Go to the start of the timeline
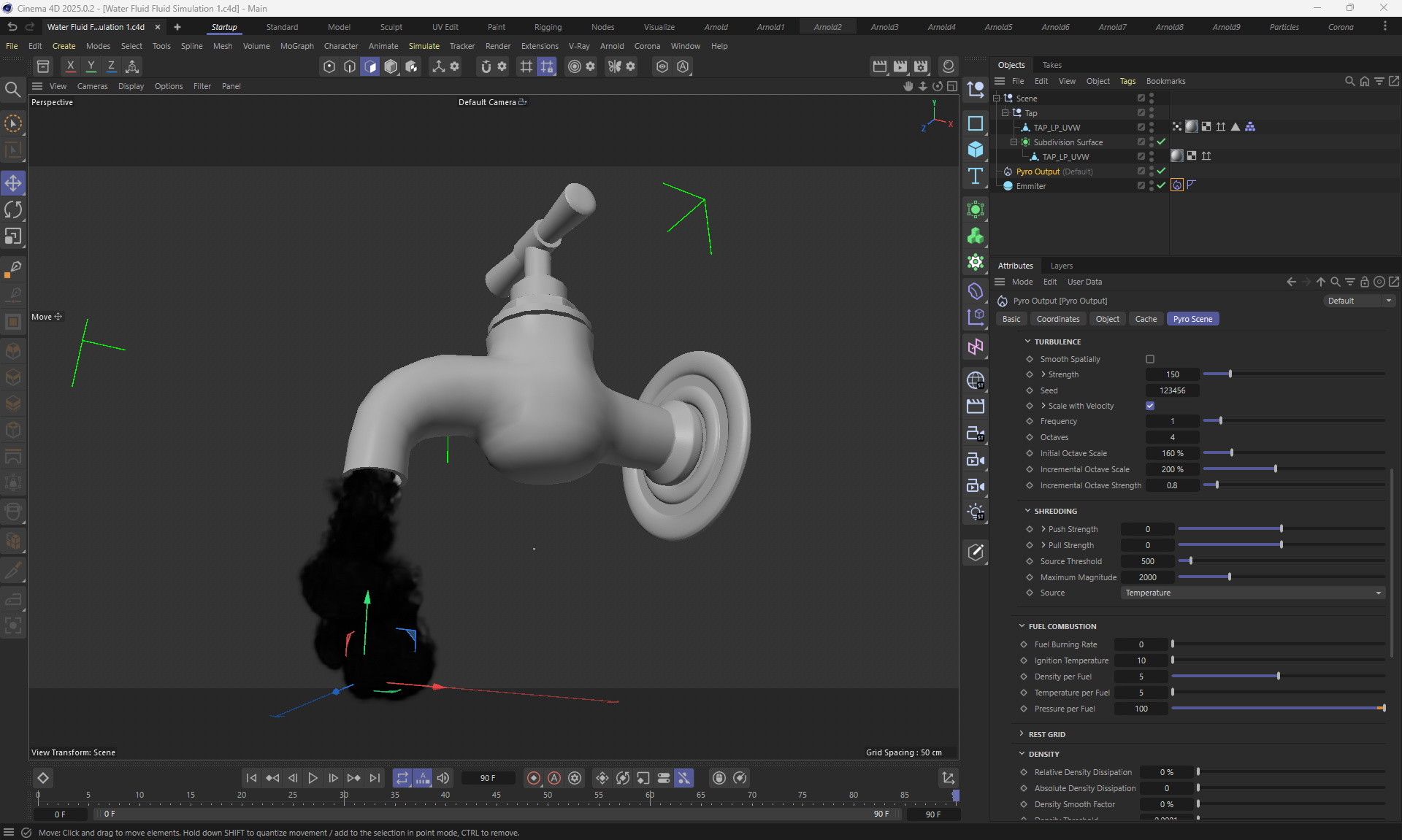1402x840 pixels. point(251,778)
